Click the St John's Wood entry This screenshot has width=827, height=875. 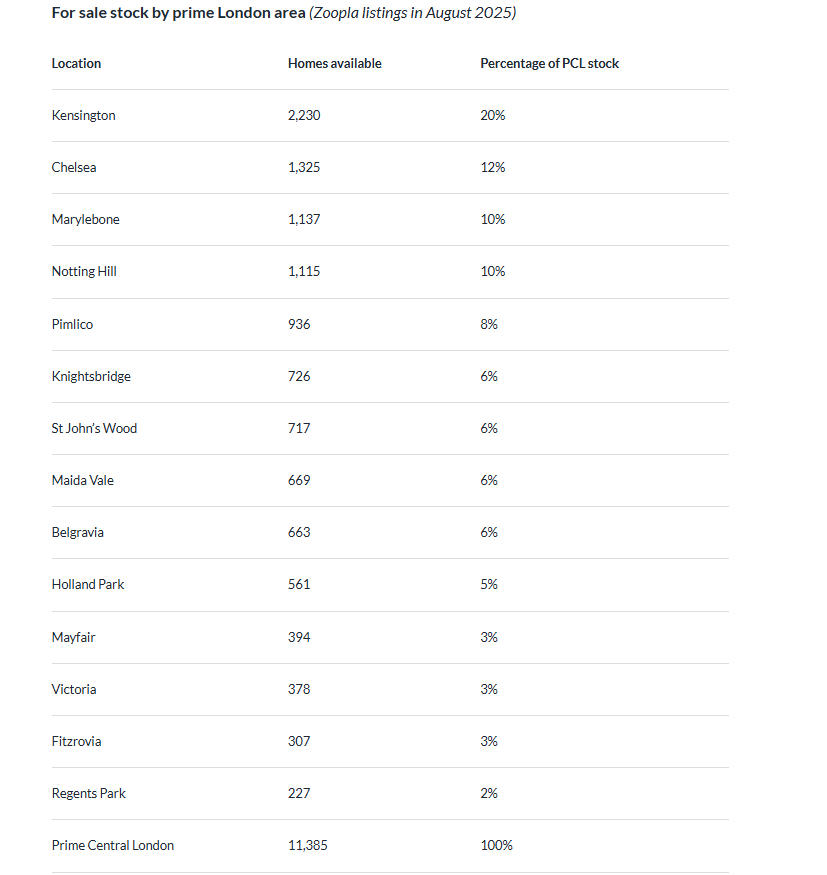[x=94, y=429]
